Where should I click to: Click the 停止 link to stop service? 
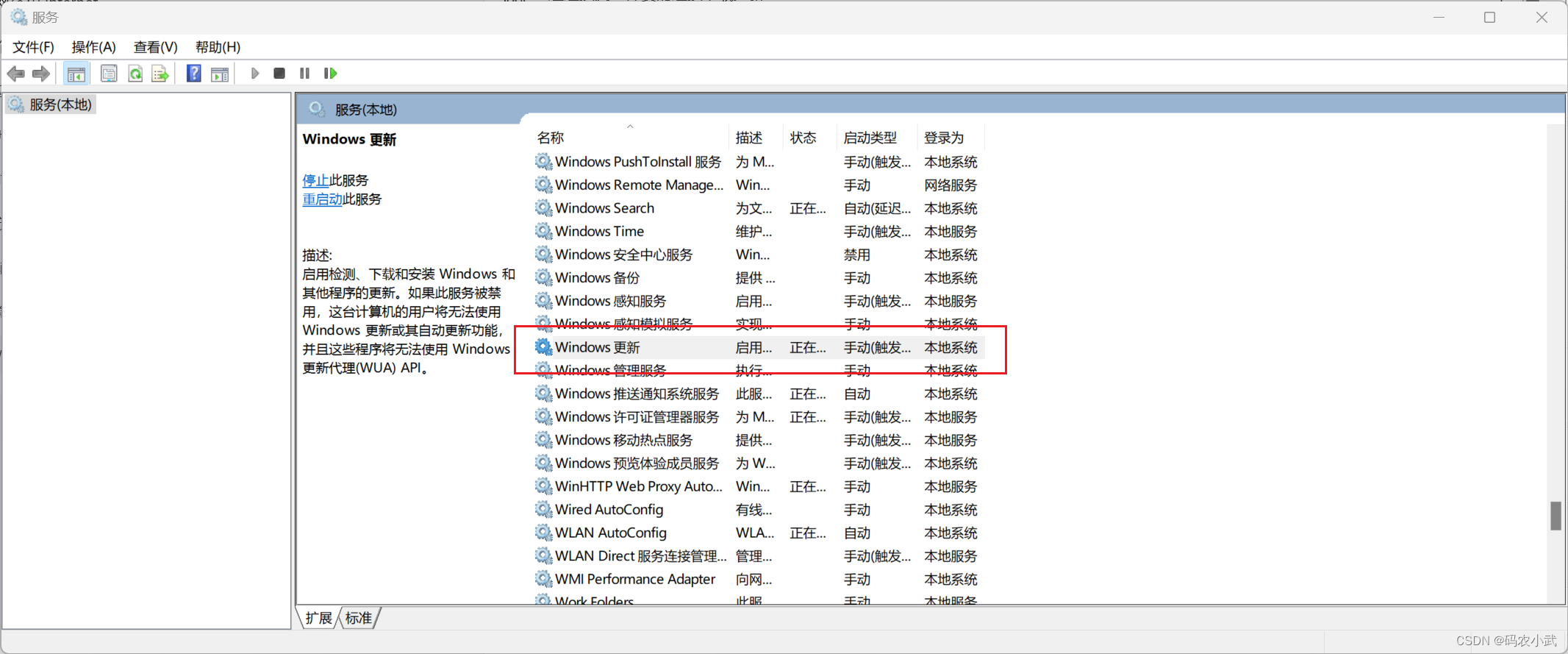[315, 180]
